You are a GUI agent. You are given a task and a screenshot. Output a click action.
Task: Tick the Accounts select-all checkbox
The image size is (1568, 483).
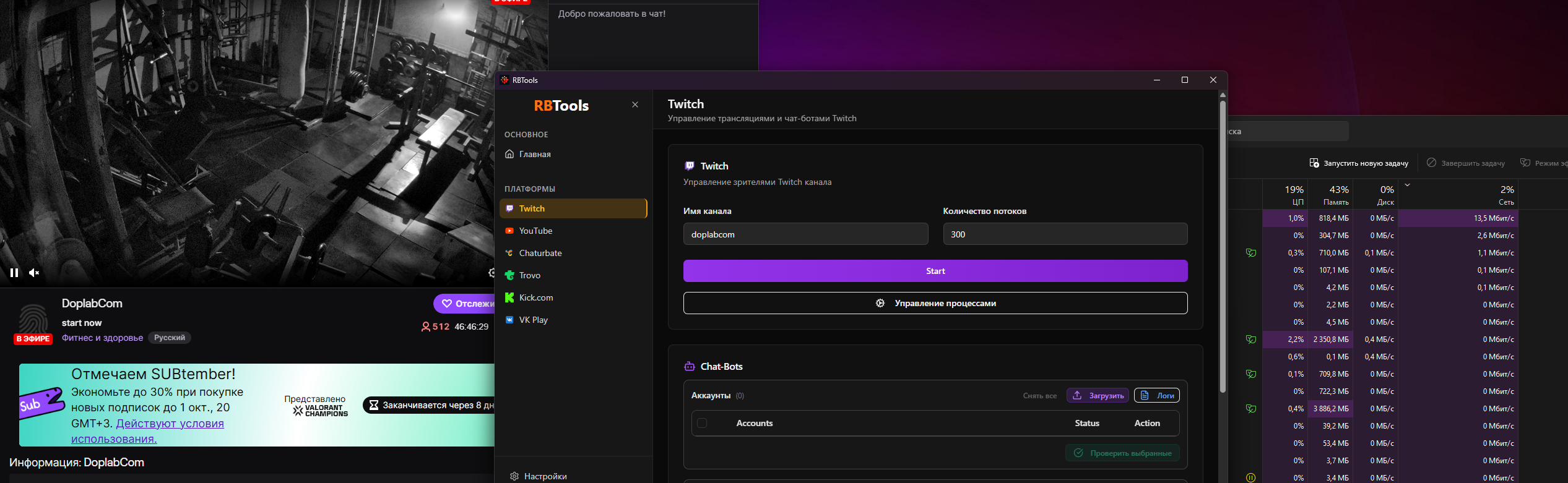click(702, 423)
